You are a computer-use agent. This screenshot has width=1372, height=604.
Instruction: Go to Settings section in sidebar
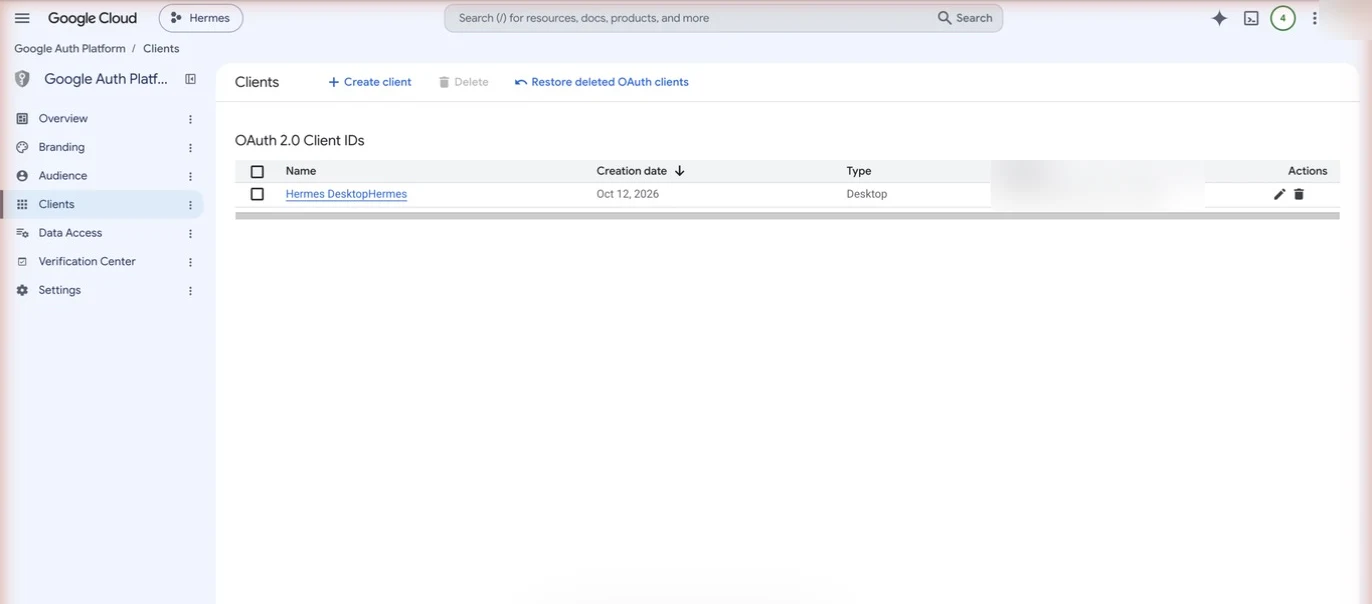click(x=60, y=290)
